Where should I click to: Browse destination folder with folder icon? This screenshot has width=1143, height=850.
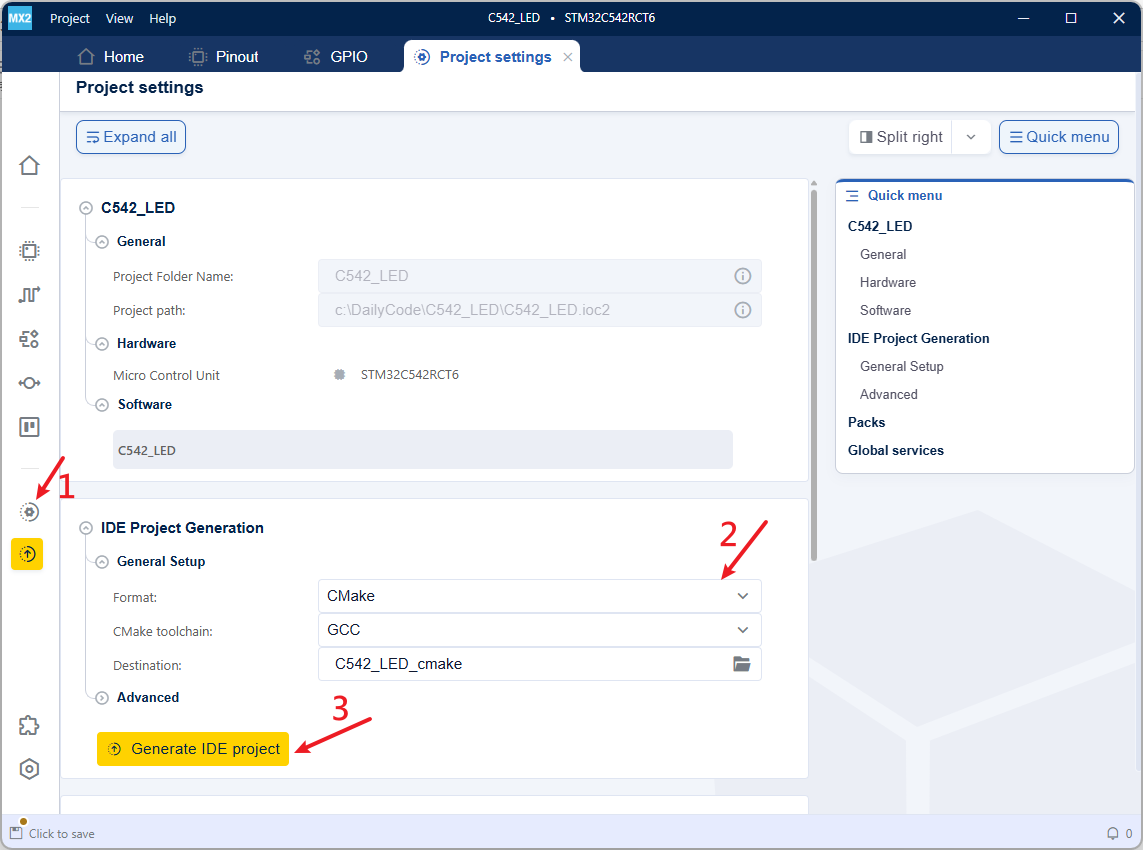coord(741,663)
